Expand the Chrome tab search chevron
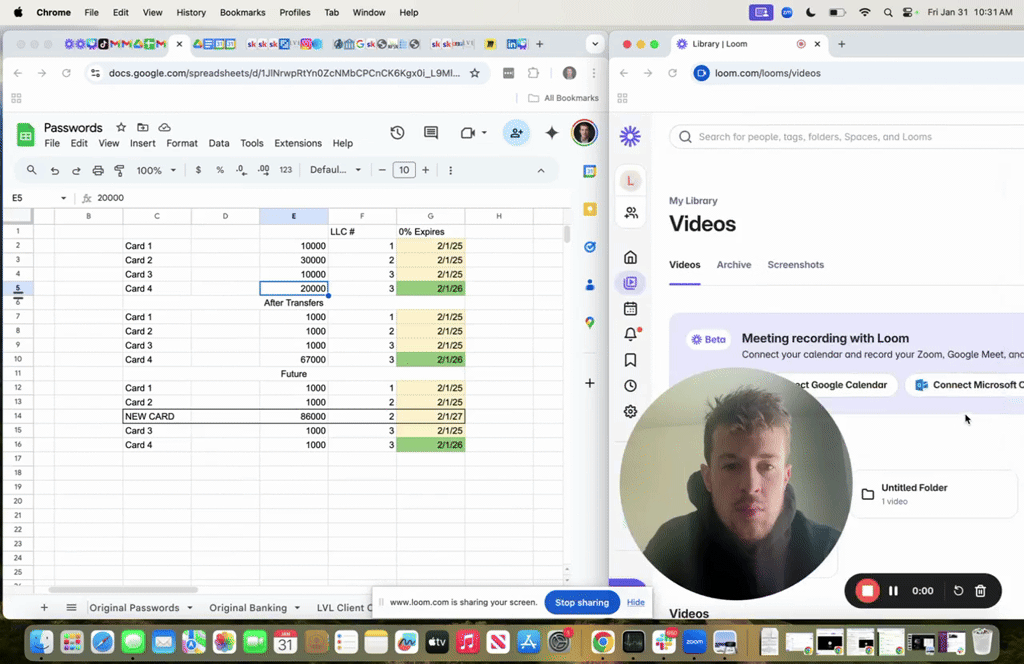1024x664 pixels. tap(595, 44)
